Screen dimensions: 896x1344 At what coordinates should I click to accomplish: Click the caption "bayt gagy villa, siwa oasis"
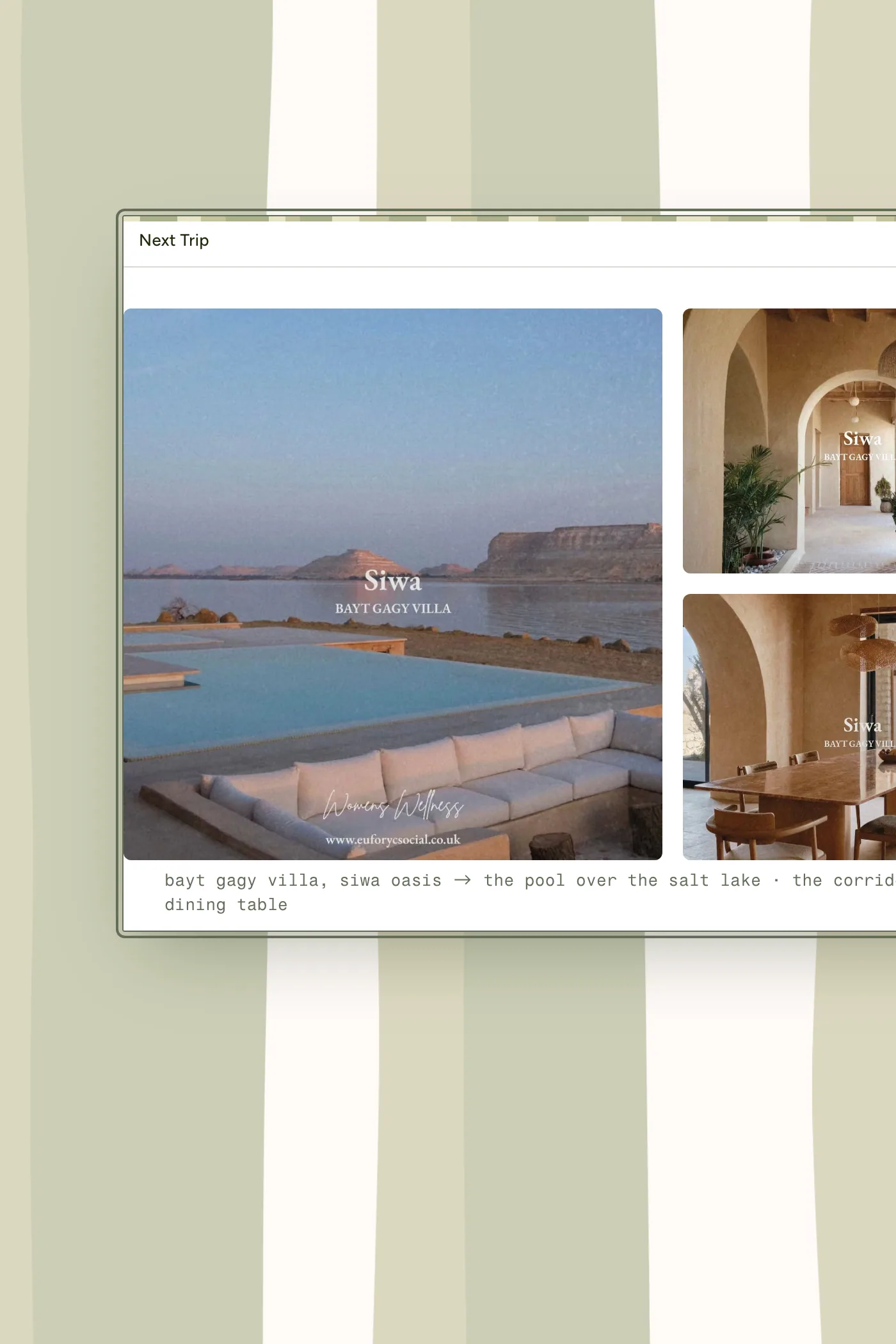[x=303, y=881]
